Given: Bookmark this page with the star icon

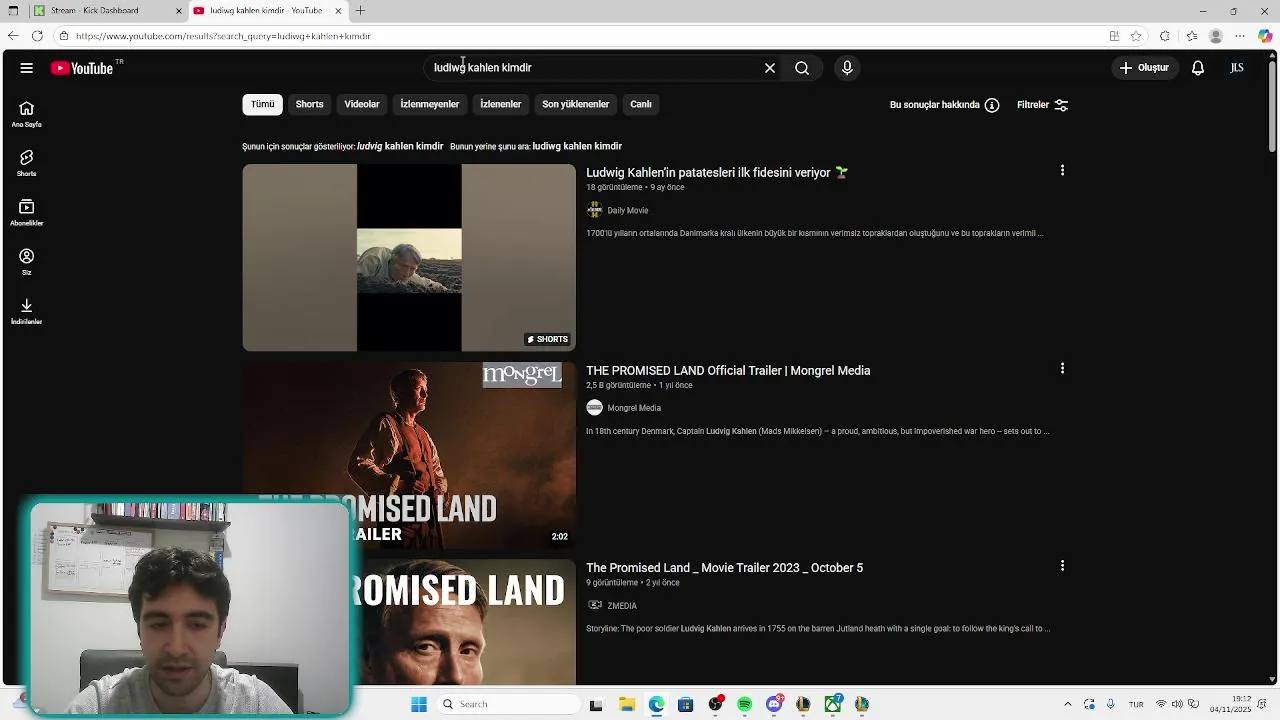Looking at the screenshot, I should (1136, 36).
